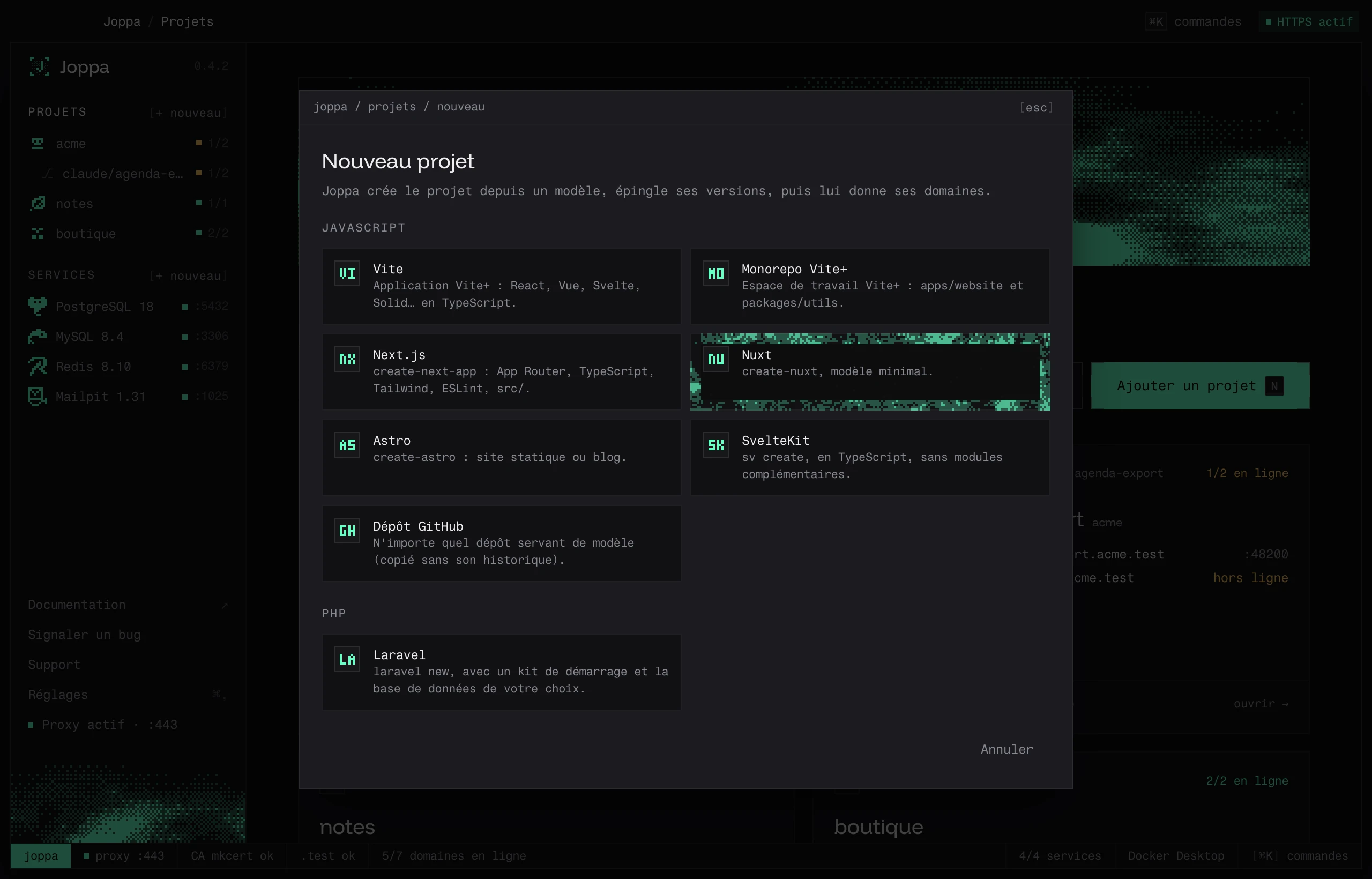
Task: Click 'Docker Desktop' in status bar
Action: pos(1176,855)
